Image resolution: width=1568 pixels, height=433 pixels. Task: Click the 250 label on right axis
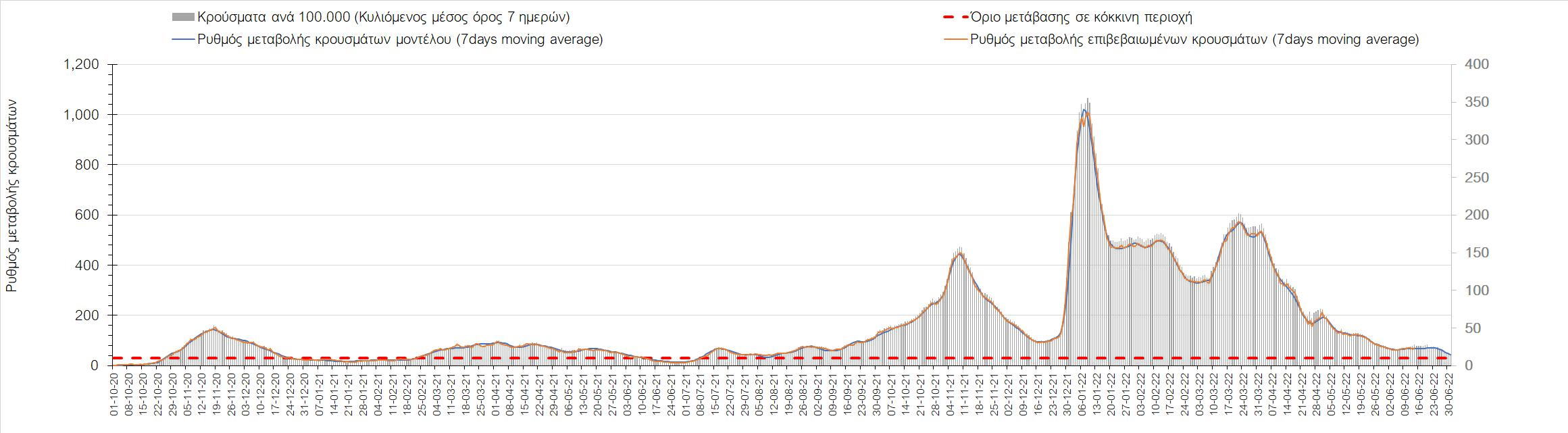click(x=1471, y=178)
